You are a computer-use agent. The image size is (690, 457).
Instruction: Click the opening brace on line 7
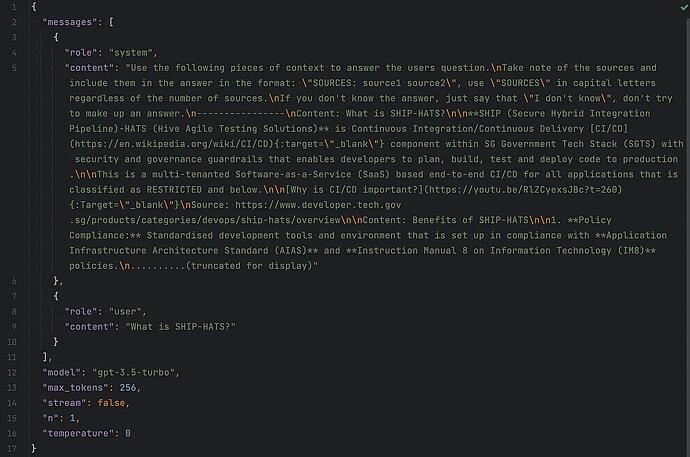click(x=56, y=296)
